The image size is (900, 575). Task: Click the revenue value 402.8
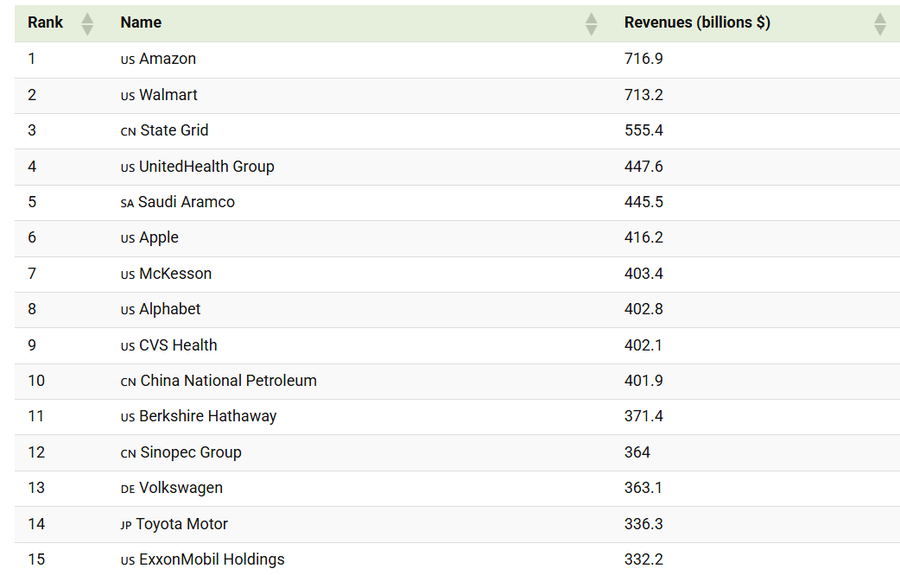click(x=643, y=309)
